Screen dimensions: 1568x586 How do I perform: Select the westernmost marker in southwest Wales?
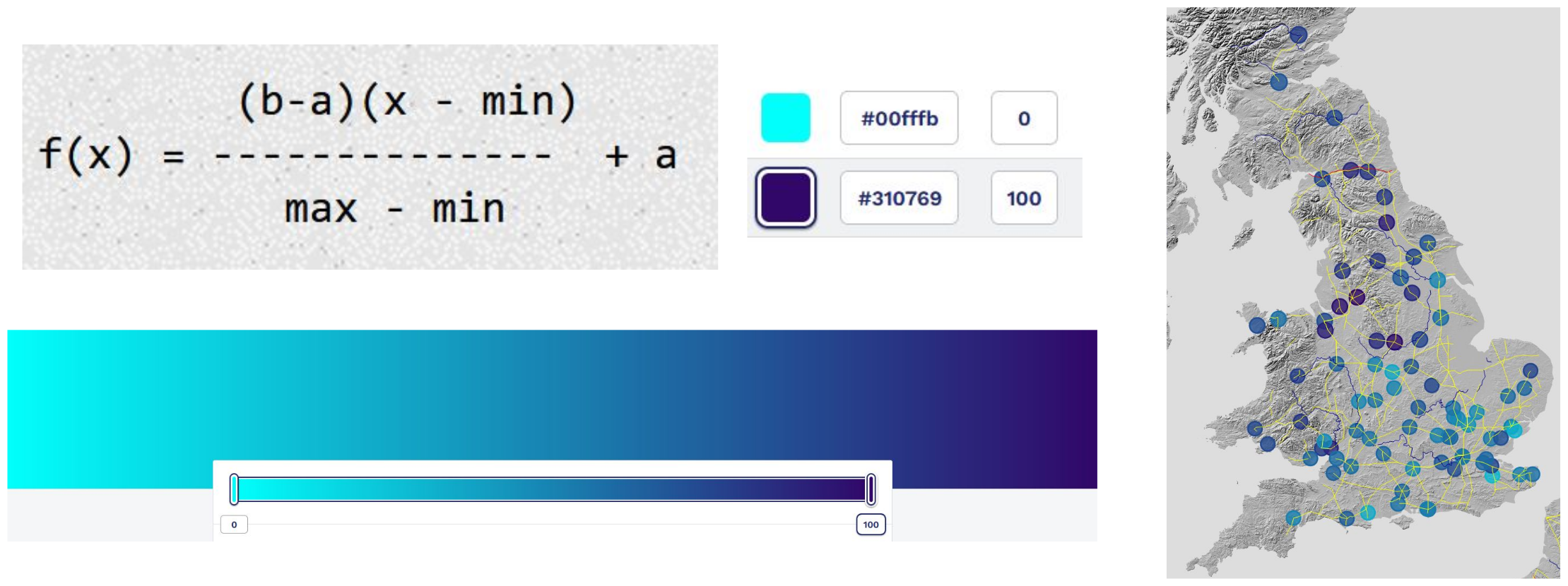point(1255,428)
